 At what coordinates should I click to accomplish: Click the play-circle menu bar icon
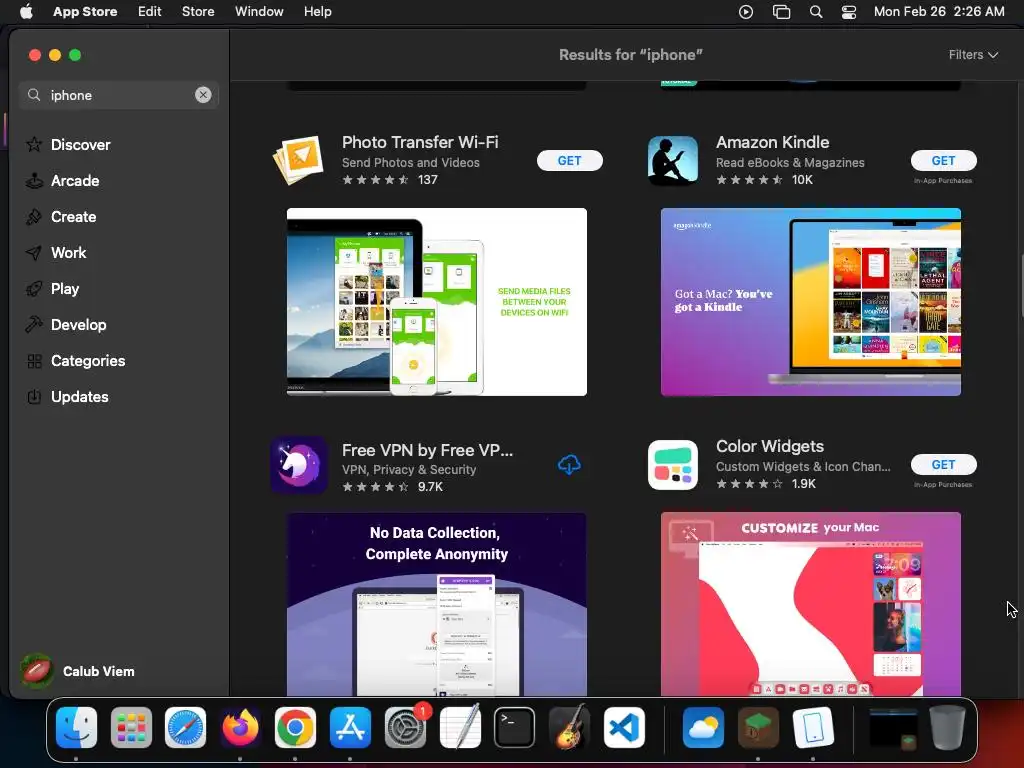pos(746,12)
